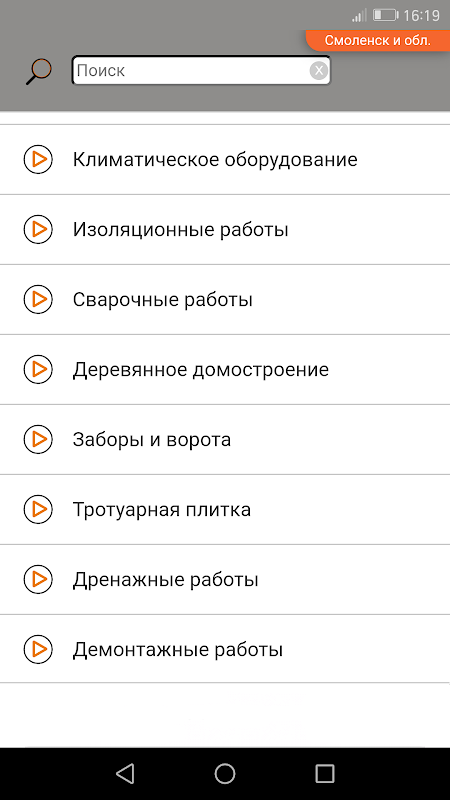Expand arrow icon beside Климатическое оборудование

click(38, 160)
